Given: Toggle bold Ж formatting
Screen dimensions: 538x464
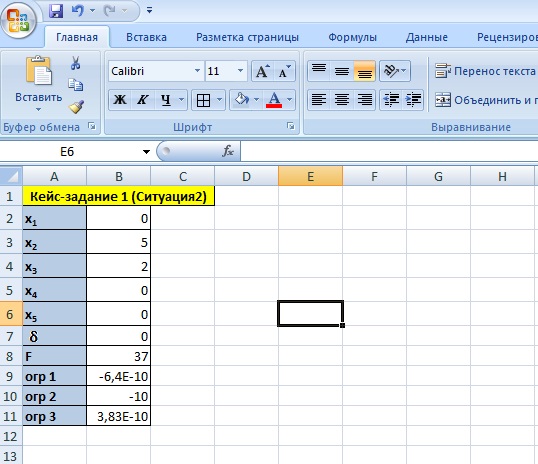Looking at the screenshot, I should 120,100.
